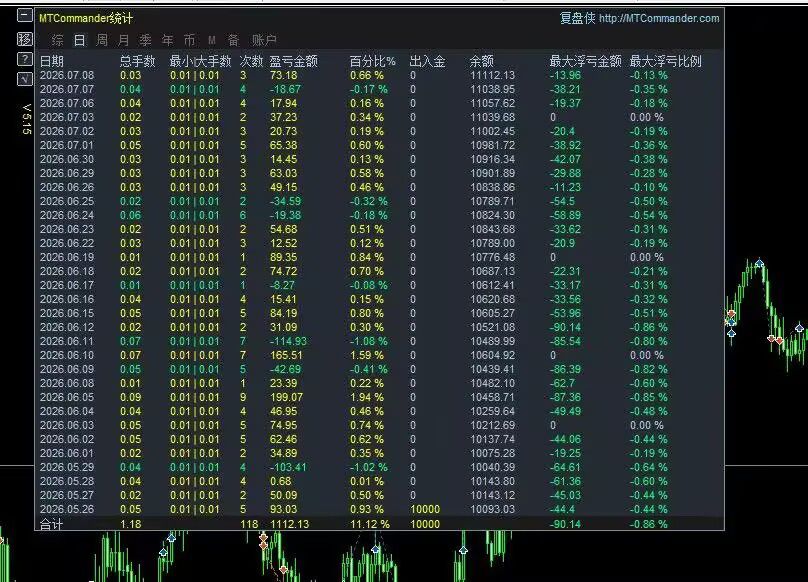
Task: Open help via the question mark icon
Action: [x=24, y=59]
